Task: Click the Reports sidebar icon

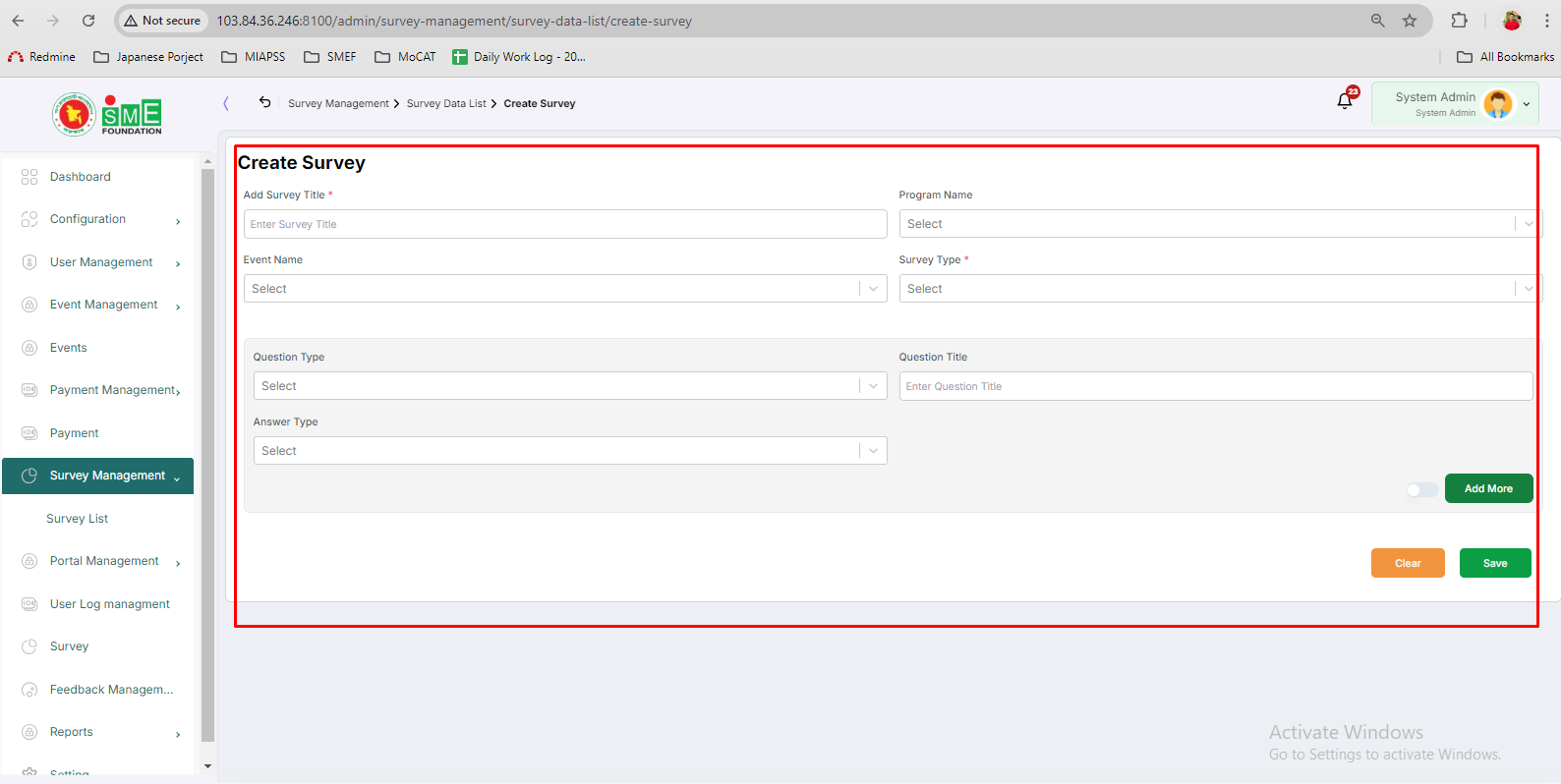Action: click(x=29, y=732)
